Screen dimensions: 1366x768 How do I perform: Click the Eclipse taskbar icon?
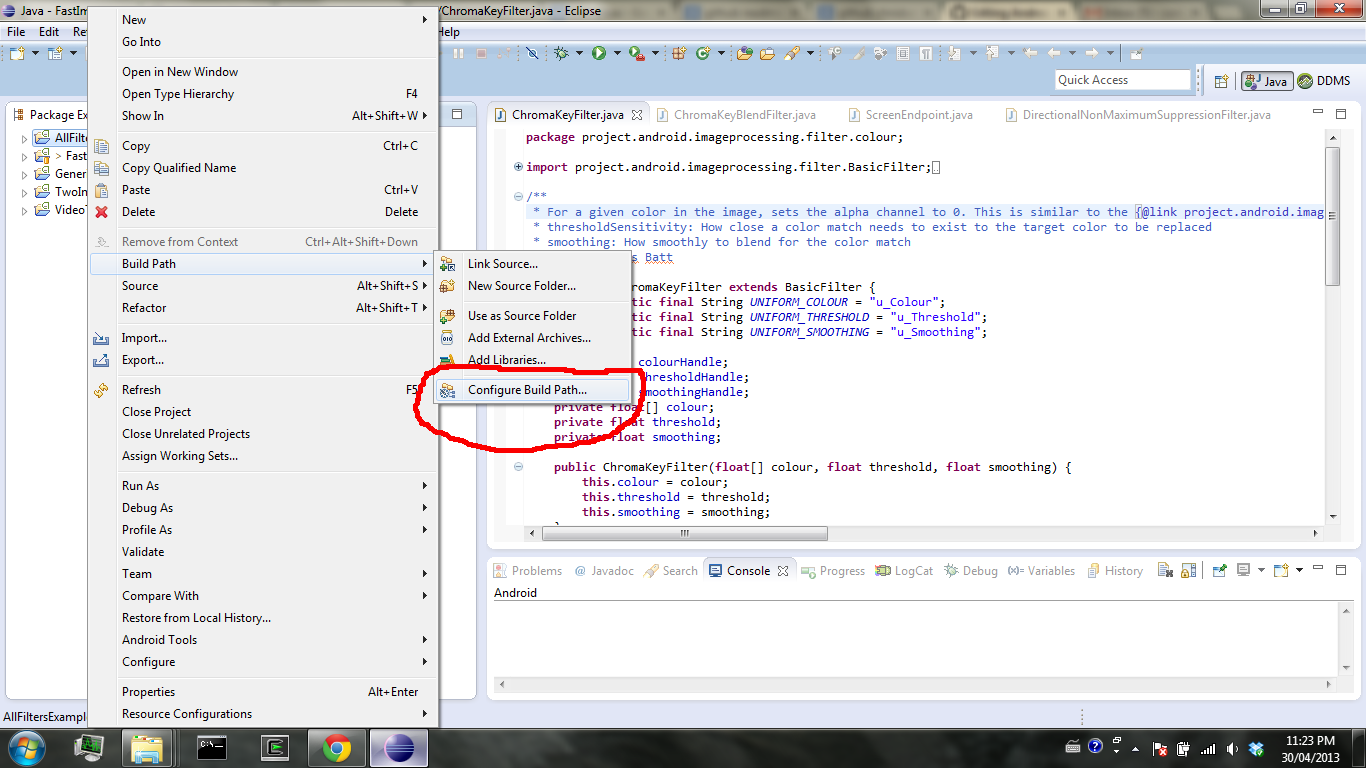pos(399,747)
